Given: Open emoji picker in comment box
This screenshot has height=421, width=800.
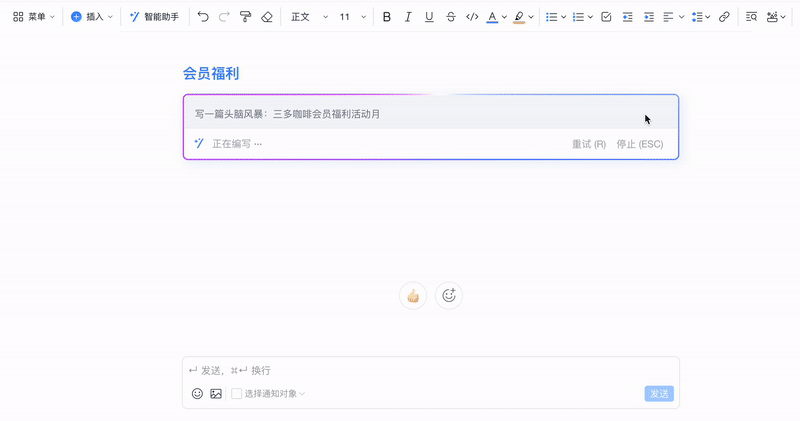Looking at the screenshot, I should tap(197, 393).
